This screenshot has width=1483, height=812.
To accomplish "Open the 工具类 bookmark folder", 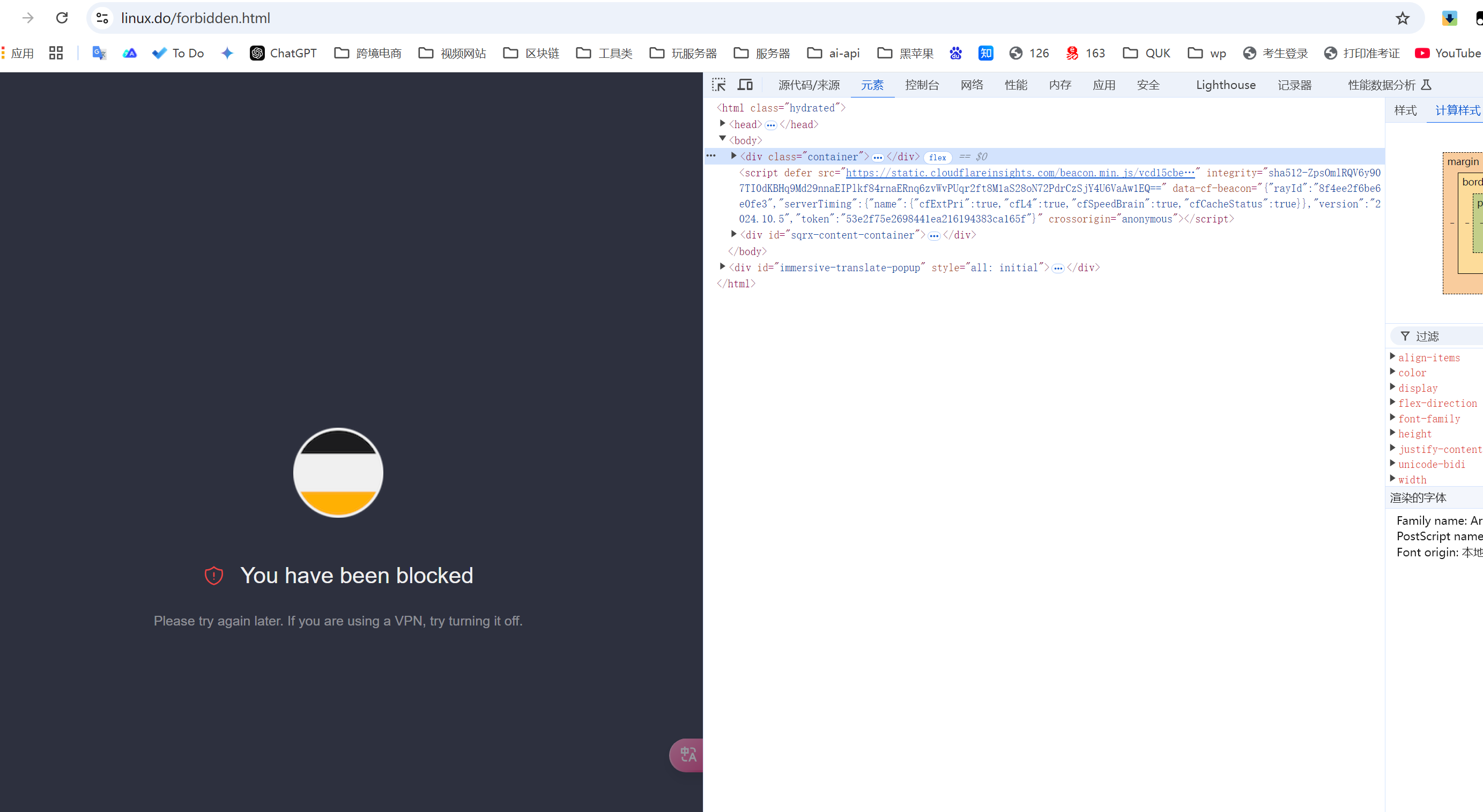I will 604,53.
